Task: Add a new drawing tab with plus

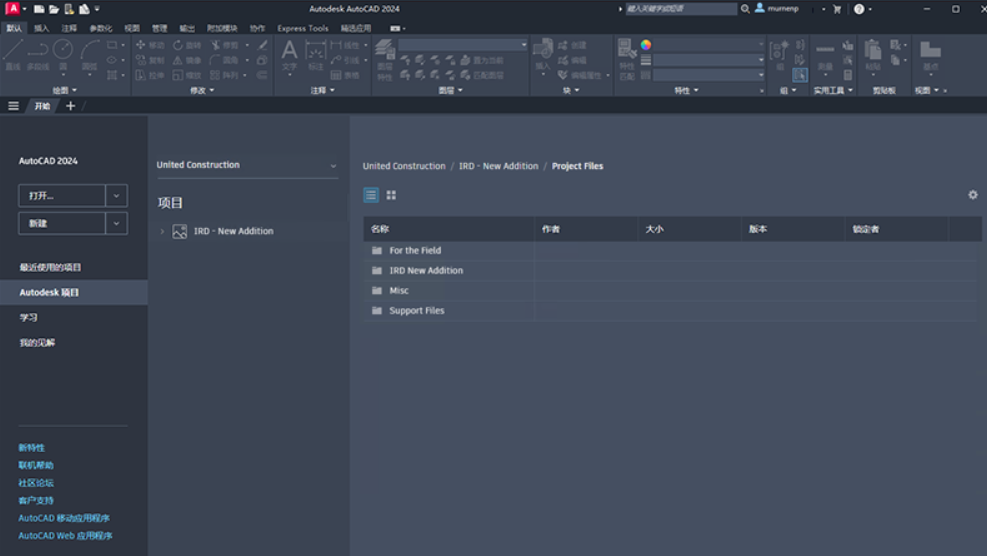Action: tap(70, 106)
